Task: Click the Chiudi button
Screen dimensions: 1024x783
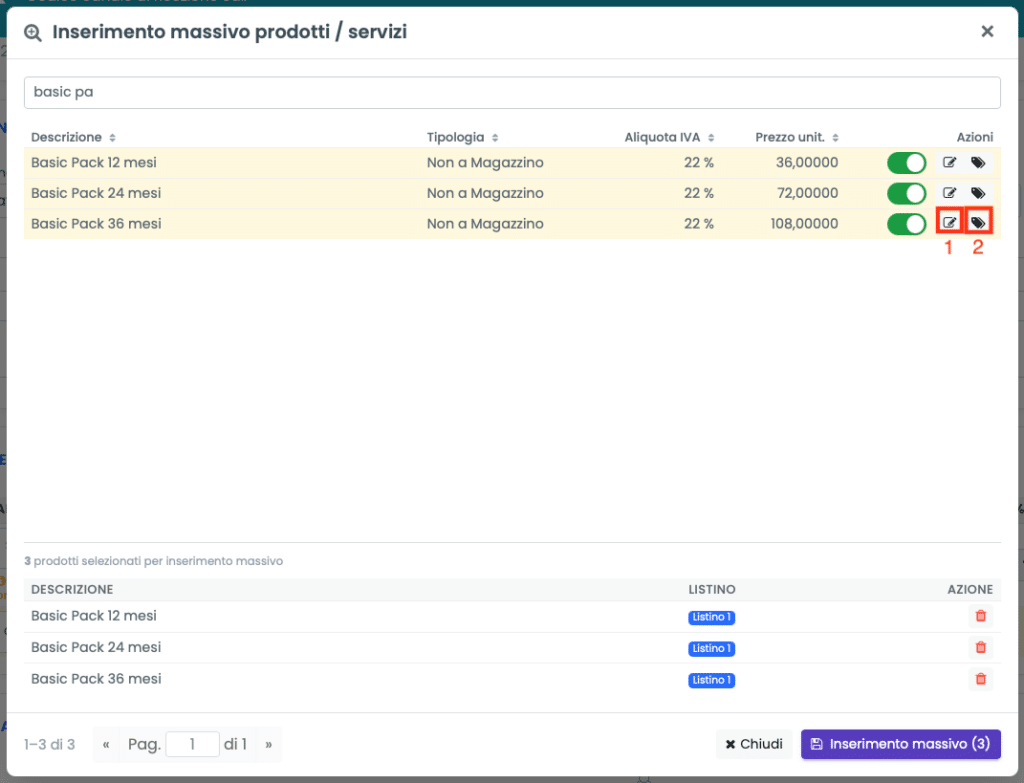Action: pyautogui.click(x=754, y=744)
